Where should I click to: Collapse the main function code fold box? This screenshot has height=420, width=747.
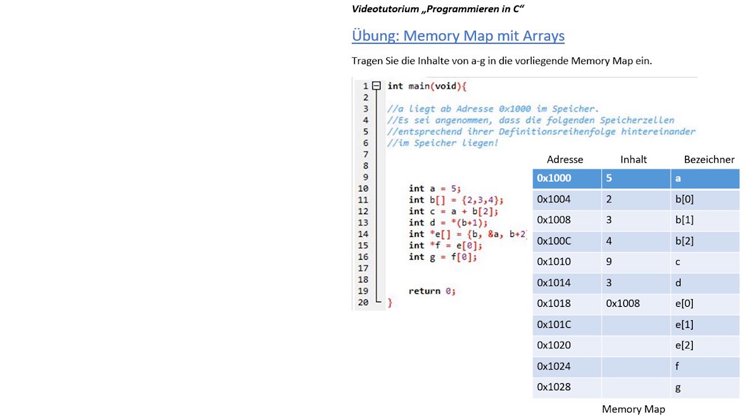click(377, 86)
